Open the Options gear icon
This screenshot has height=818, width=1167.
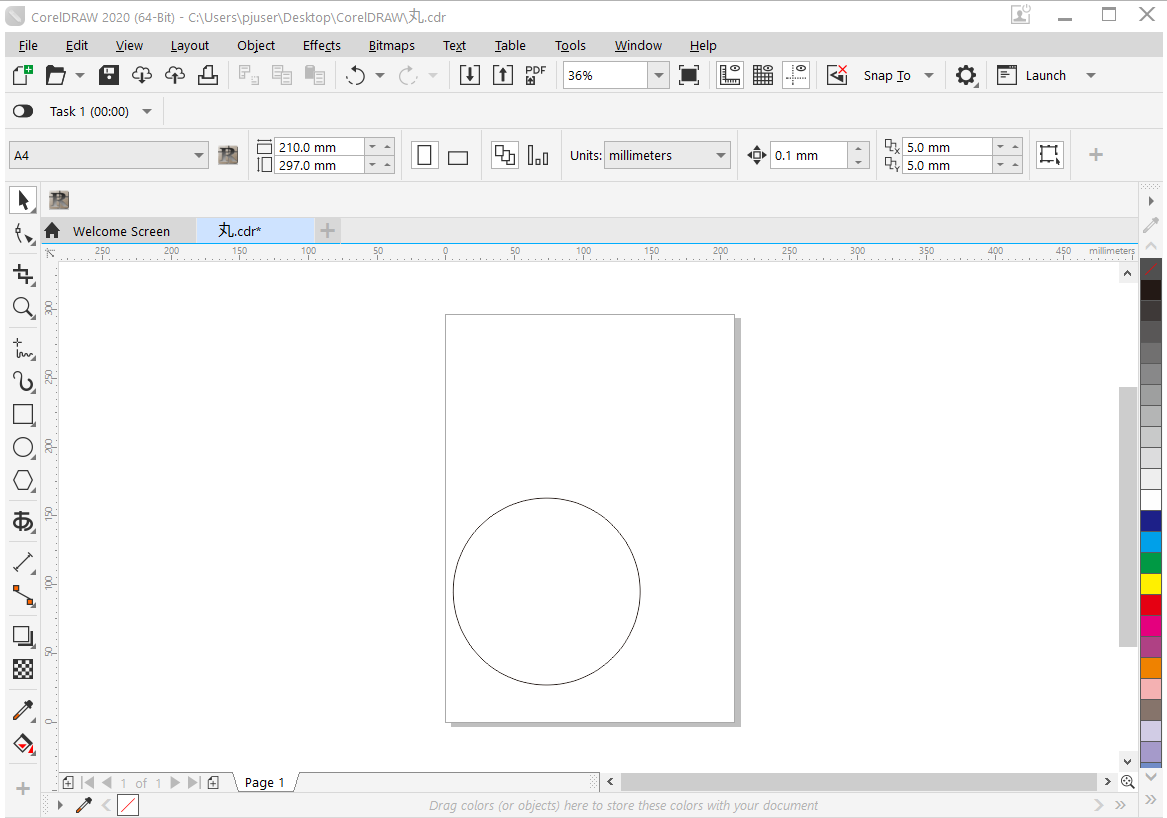[966, 75]
